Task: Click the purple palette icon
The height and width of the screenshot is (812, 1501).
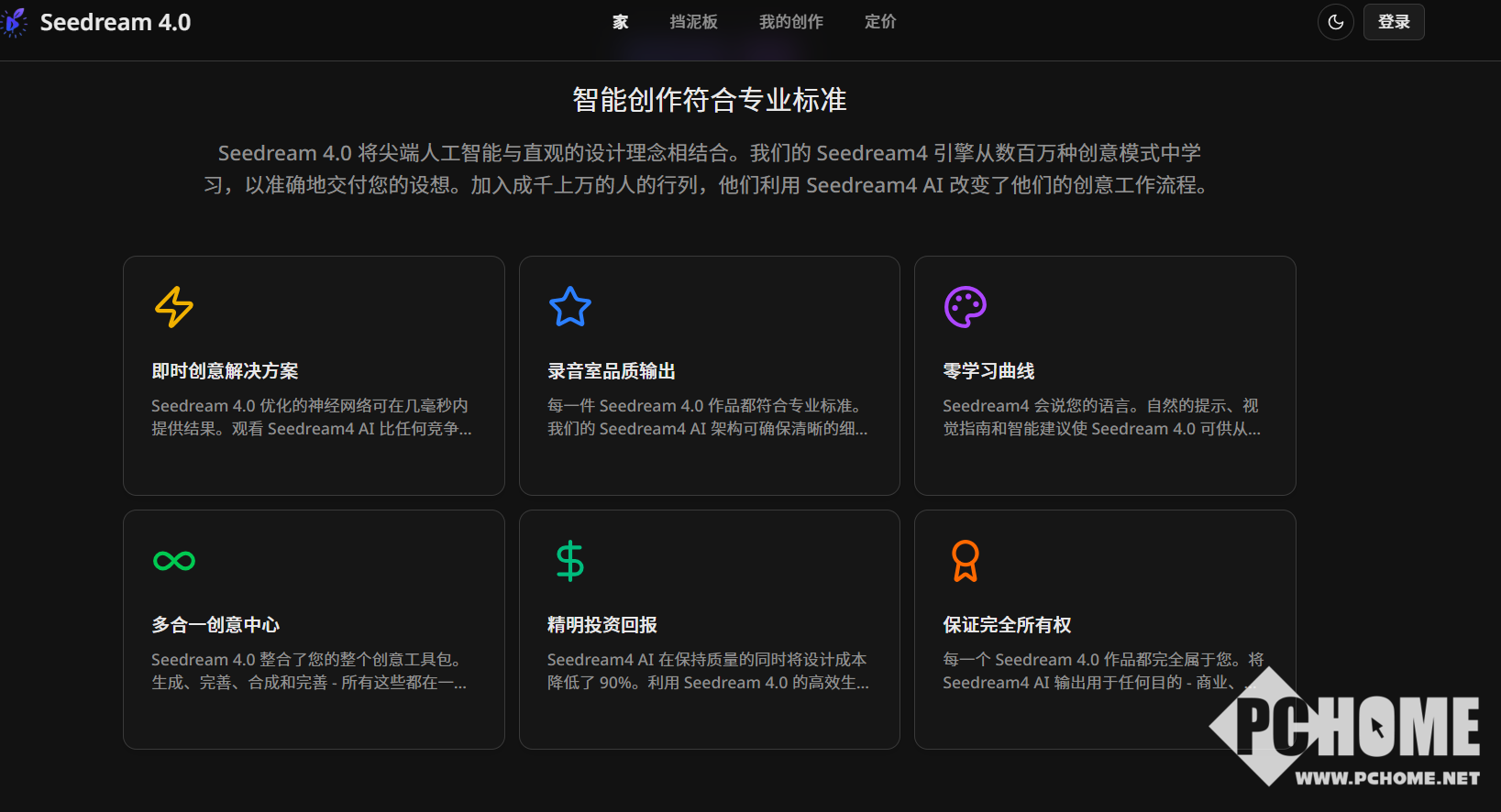Action: point(965,307)
